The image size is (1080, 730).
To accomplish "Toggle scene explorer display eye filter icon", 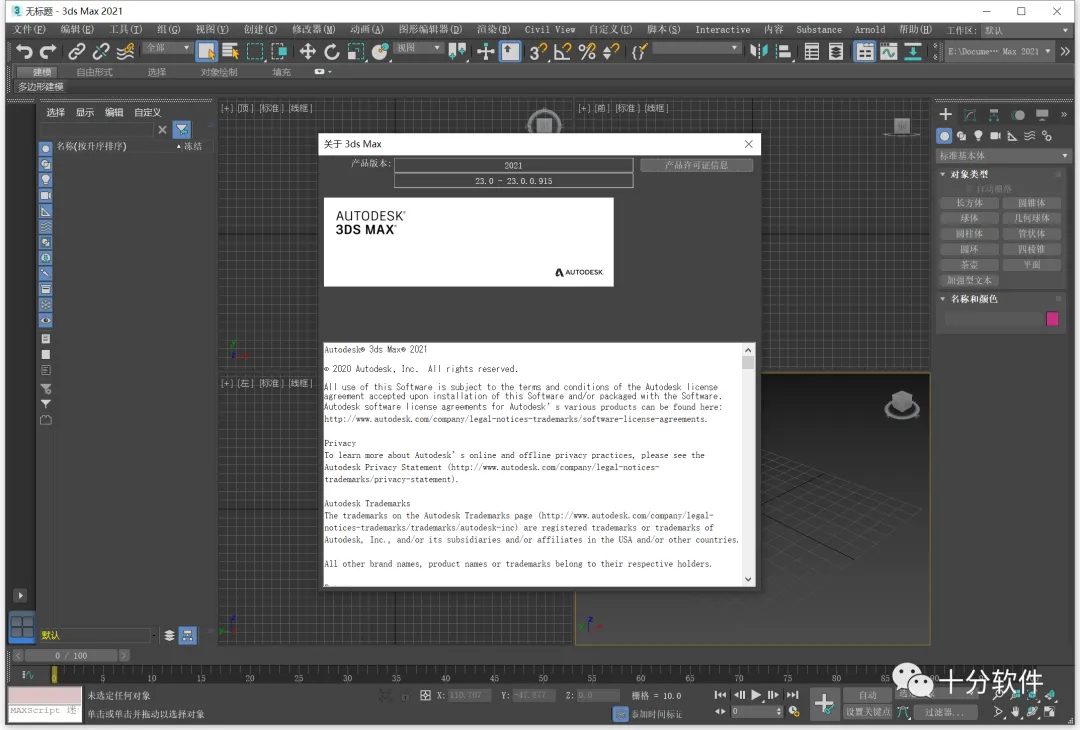I will click(45, 320).
